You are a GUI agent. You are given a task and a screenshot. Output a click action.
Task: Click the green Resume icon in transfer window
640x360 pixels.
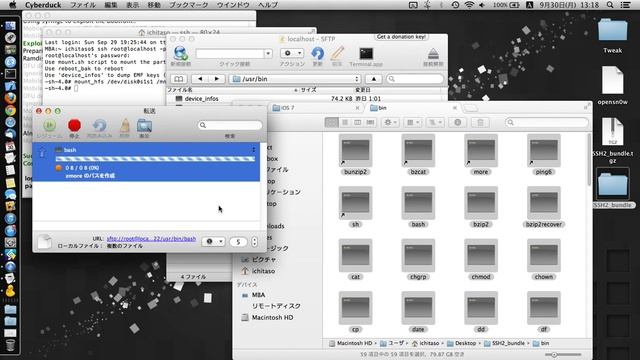click(49, 126)
